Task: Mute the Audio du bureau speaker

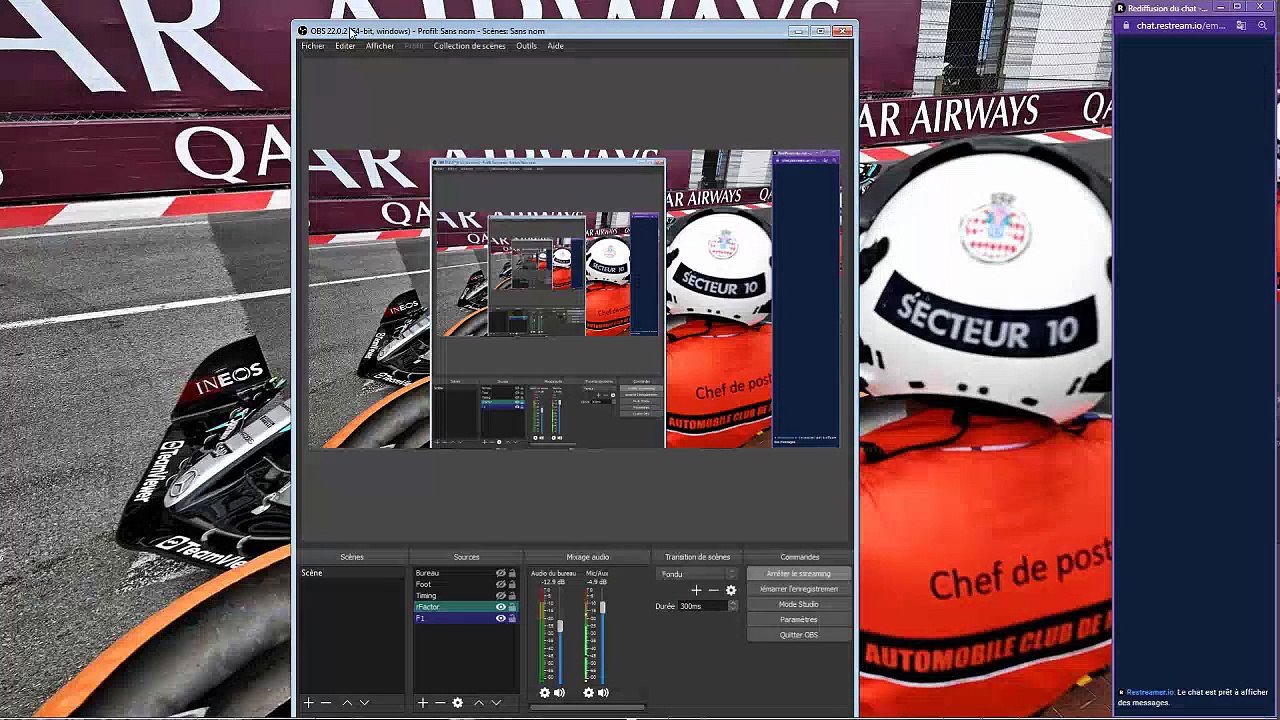Action: (x=559, y=692)
